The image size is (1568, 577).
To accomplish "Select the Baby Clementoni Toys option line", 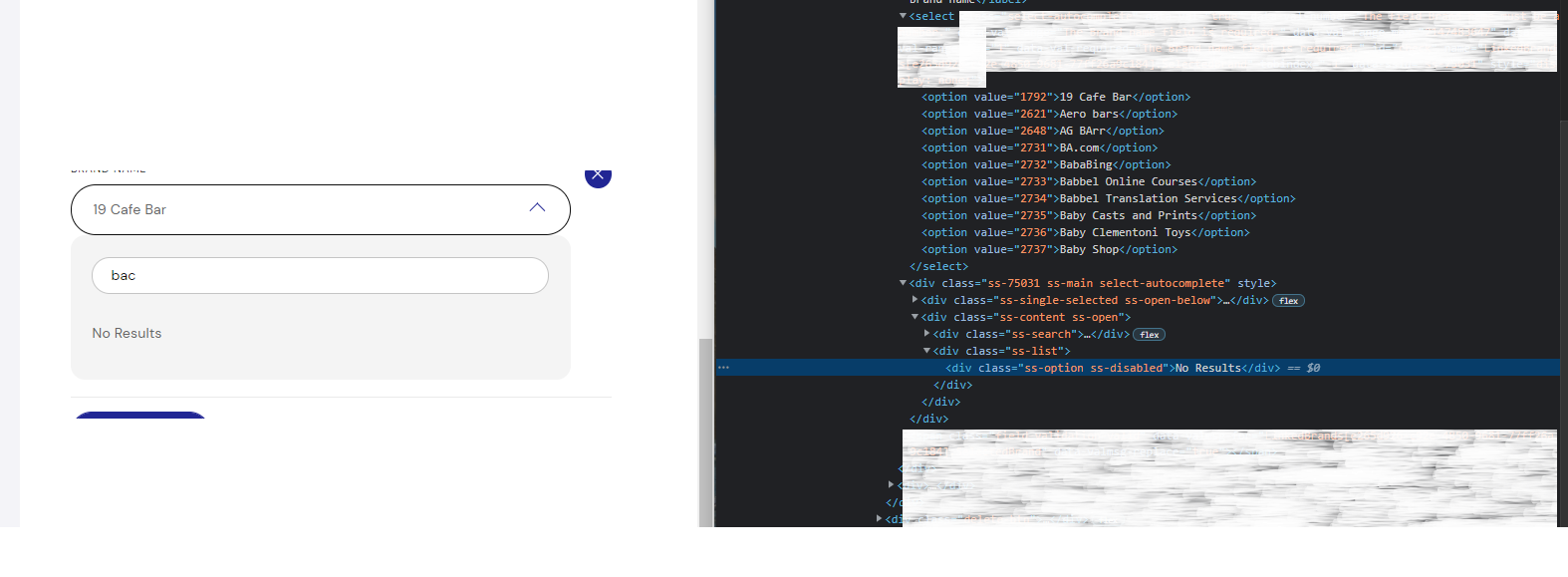I will [1086, 232].
